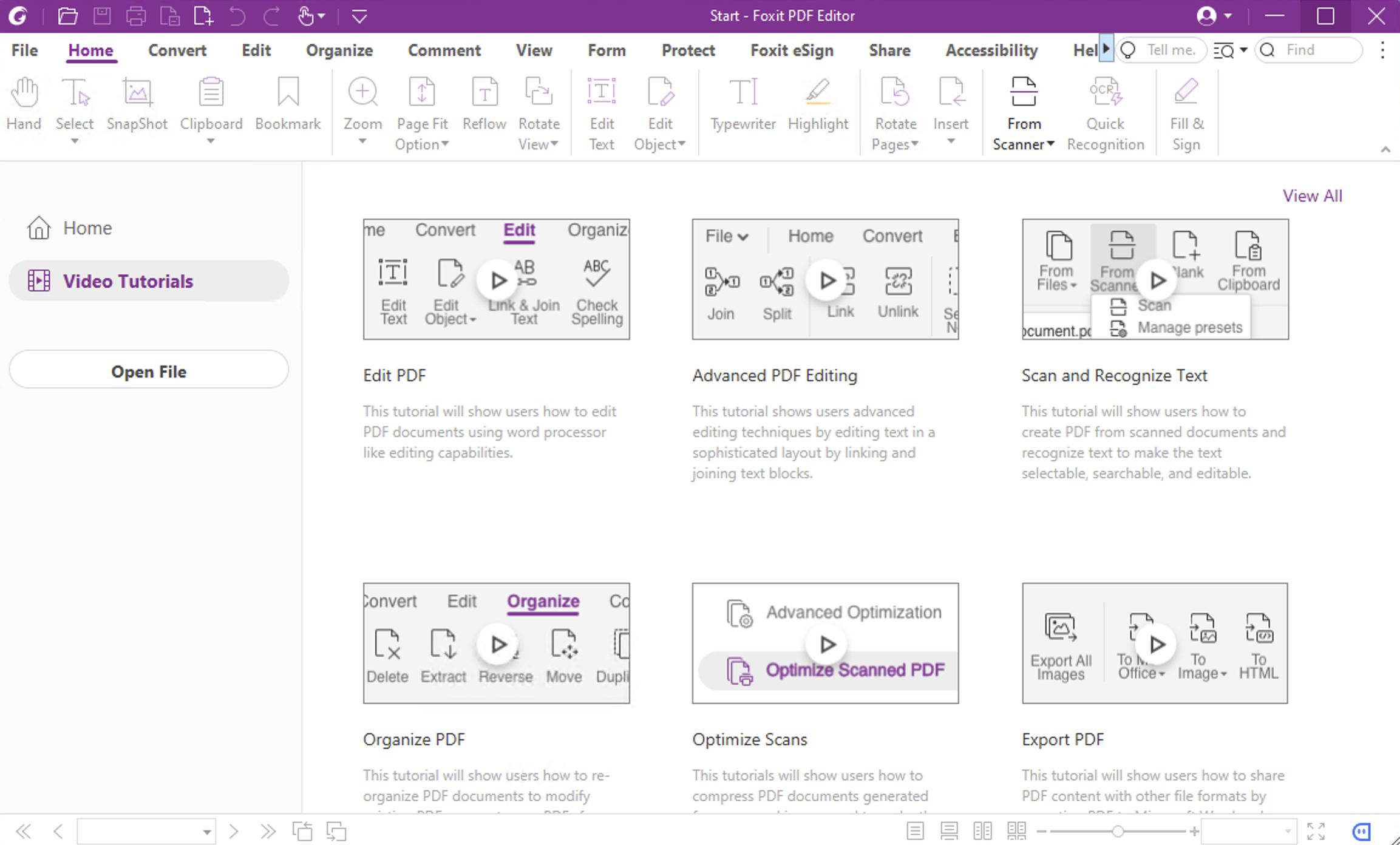Click the zoom out minus button
This screenshot has height=845, width=1400.
pyautogui.click(x=1042, y=831)
